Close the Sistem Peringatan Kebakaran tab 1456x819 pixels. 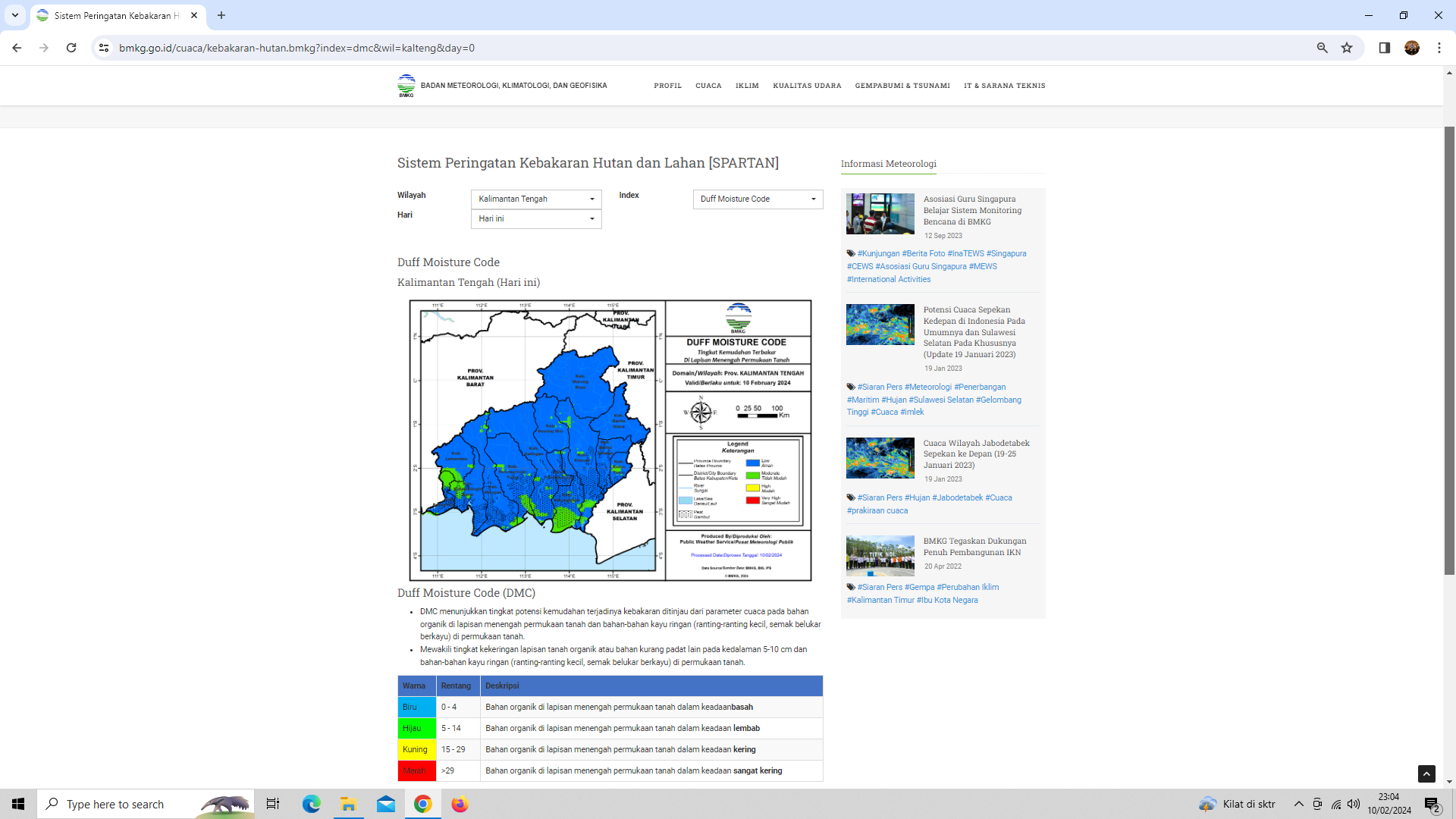coord(194,15)
